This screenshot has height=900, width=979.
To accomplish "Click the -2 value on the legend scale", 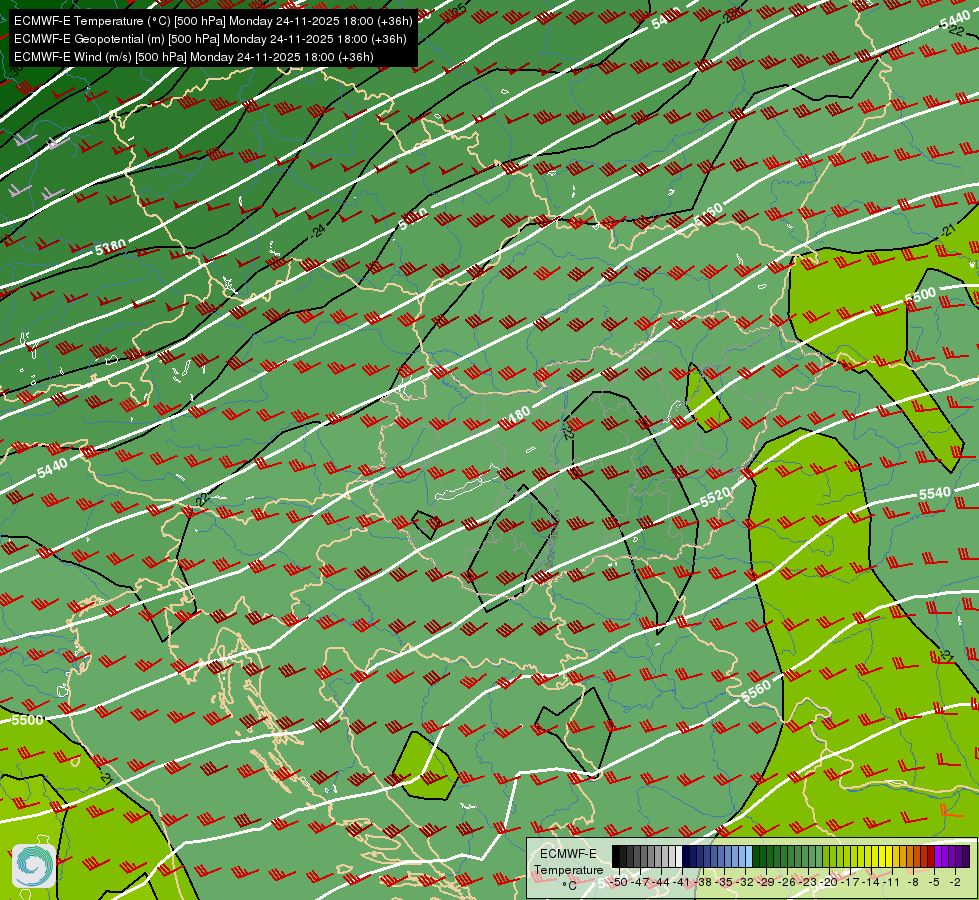I will click(x=955, y=882).
